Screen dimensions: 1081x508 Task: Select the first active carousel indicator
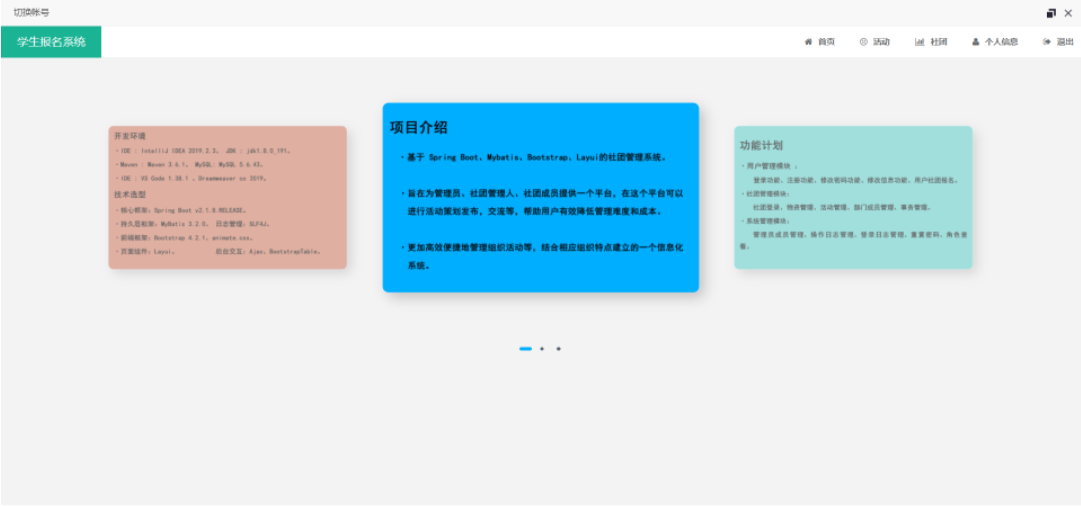525,349
